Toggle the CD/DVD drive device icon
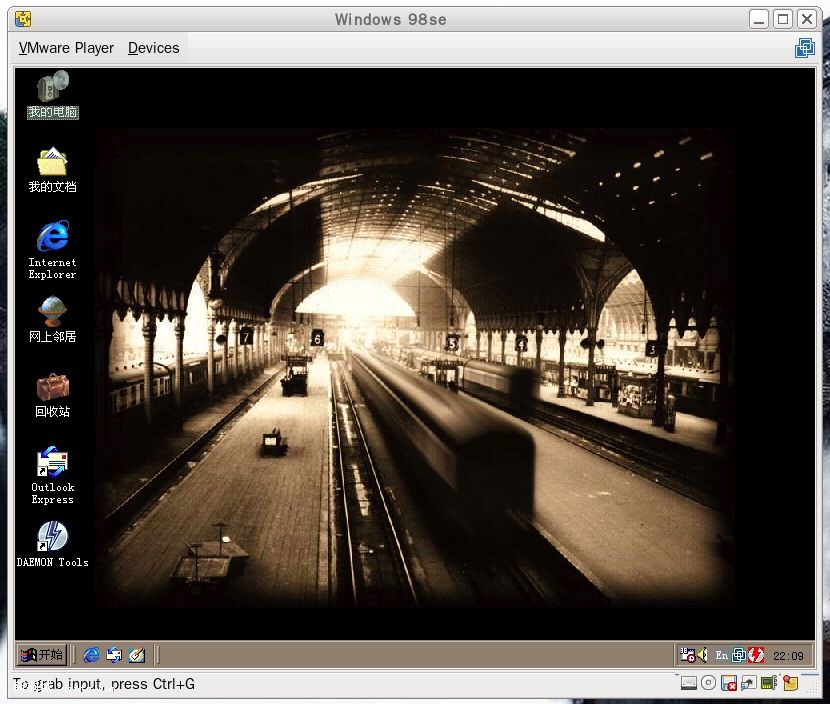The image size is (830, 704). [x=709, y=684]
